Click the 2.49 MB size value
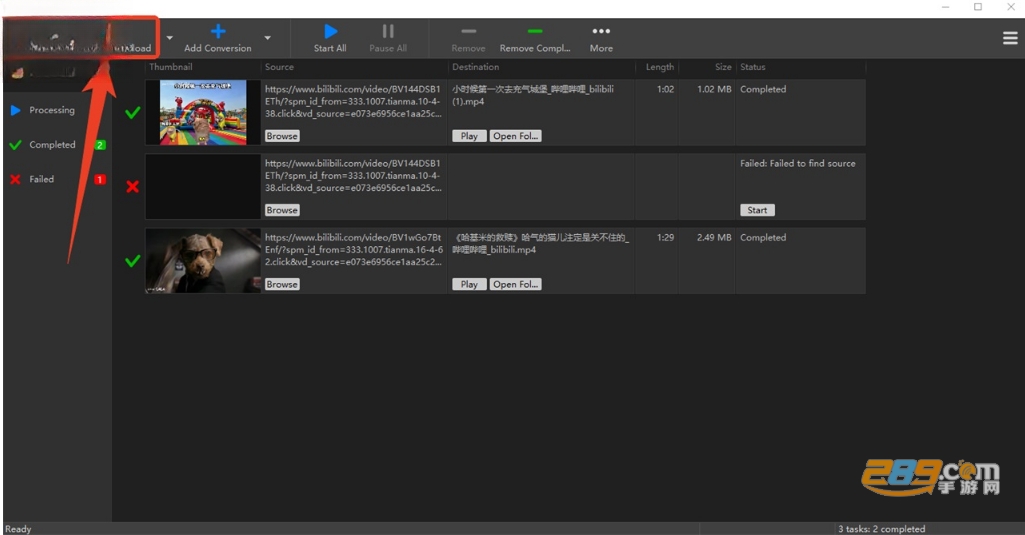 (714, 237)
